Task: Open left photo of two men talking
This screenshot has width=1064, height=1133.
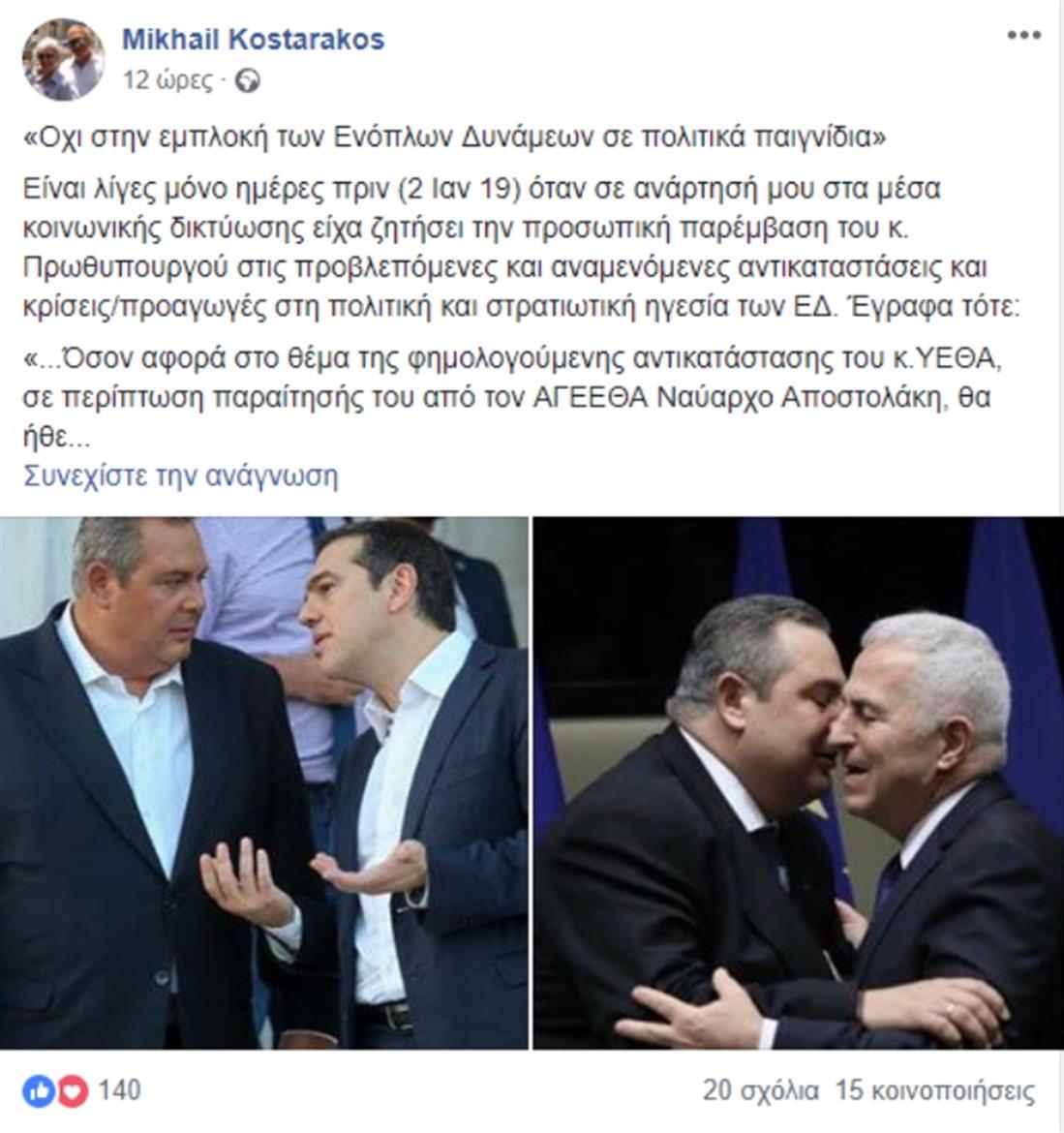Action: pos(263,782)
